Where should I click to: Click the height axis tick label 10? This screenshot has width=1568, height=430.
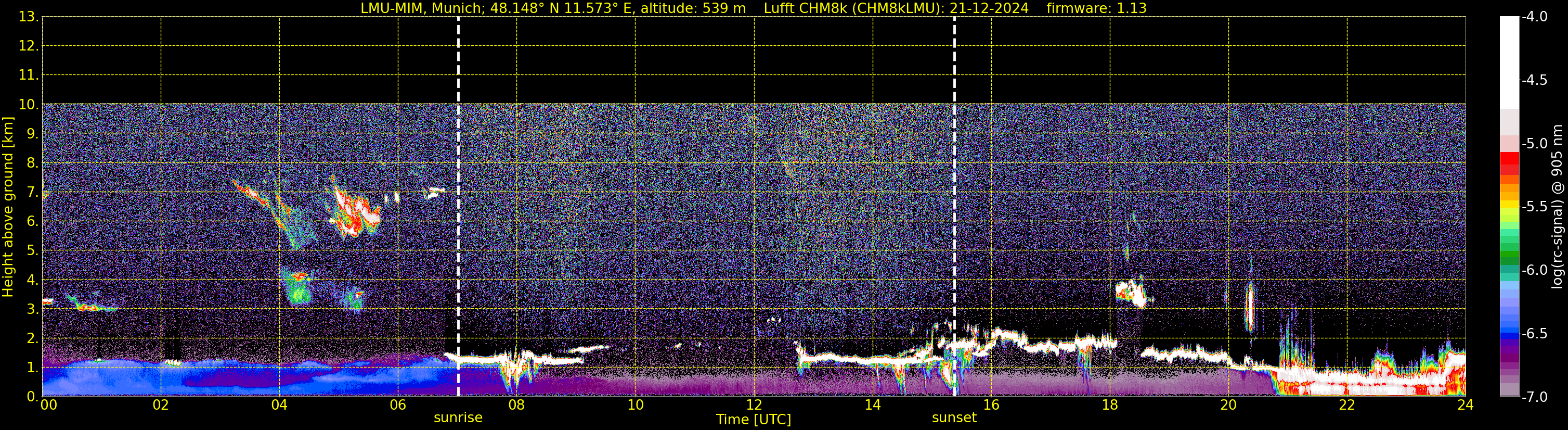click(28, 105)
